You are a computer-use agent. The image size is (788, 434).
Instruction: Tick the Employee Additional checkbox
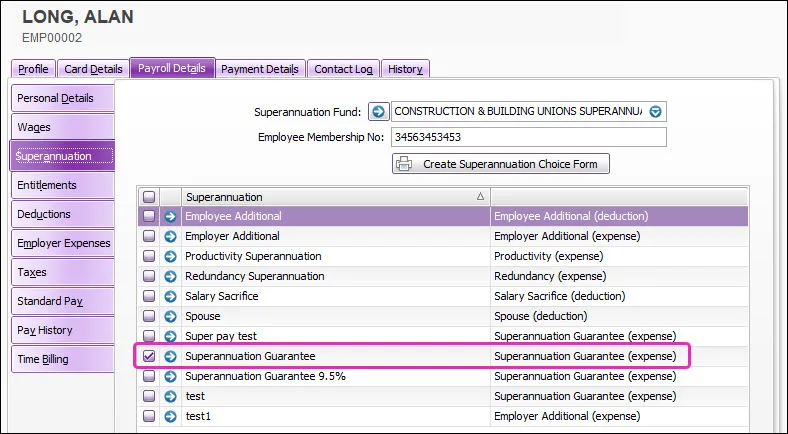pos(149,216)
